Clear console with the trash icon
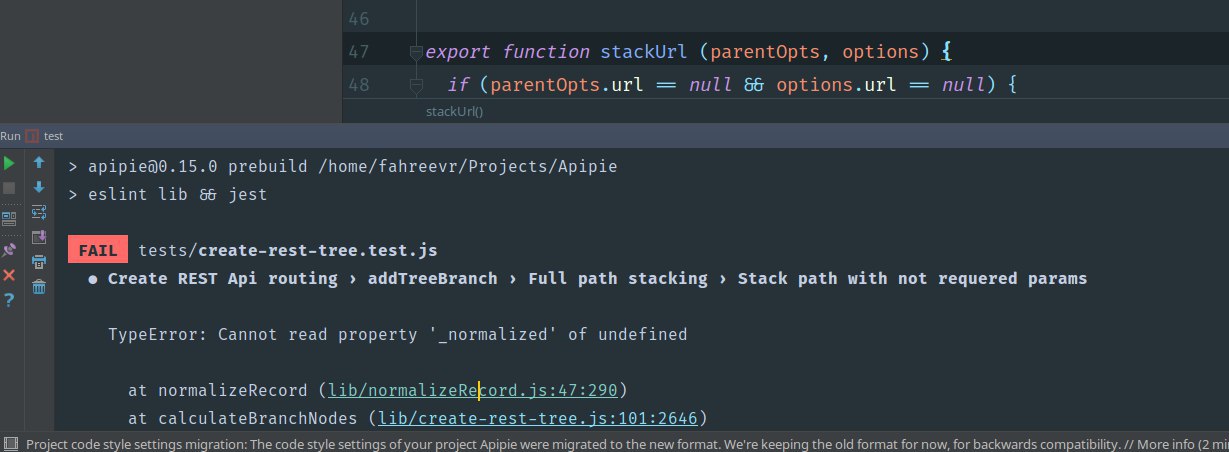1229x452 pixels. click(x=39, y=287)
